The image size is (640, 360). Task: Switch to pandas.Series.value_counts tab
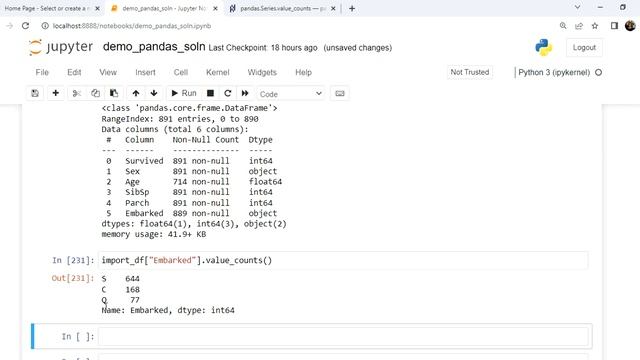(282, 8)
